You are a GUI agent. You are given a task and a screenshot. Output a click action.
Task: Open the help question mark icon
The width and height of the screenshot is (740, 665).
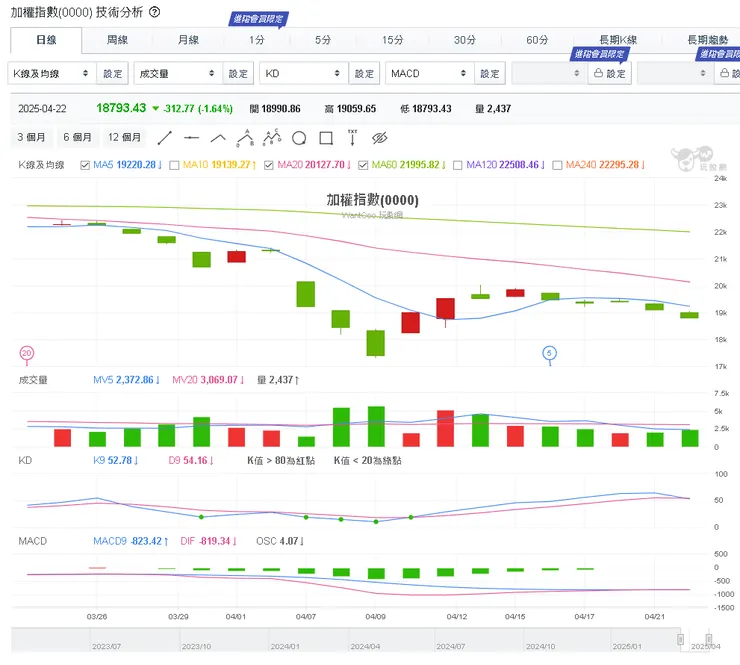(x=154, y=12)
